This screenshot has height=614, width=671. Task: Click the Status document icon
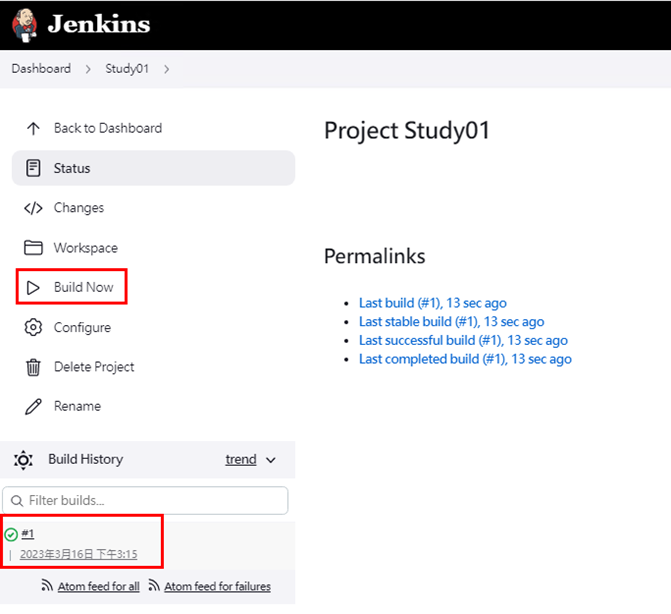tap(33, 168)
